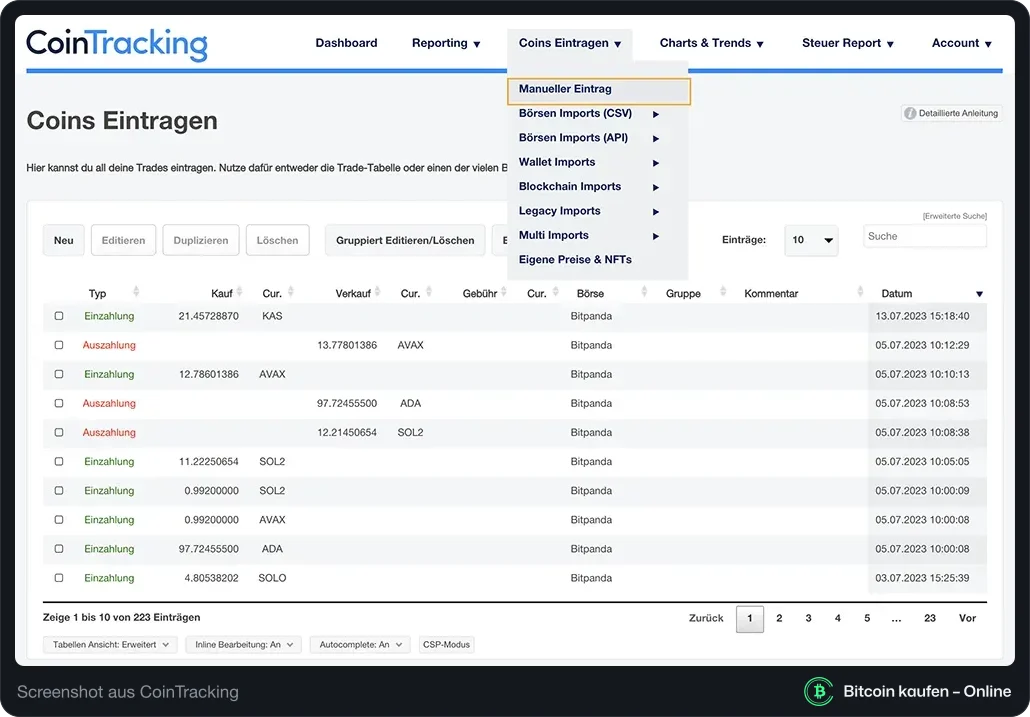Click Gruppiert Editieren/Löschen button

coord(405,240)
